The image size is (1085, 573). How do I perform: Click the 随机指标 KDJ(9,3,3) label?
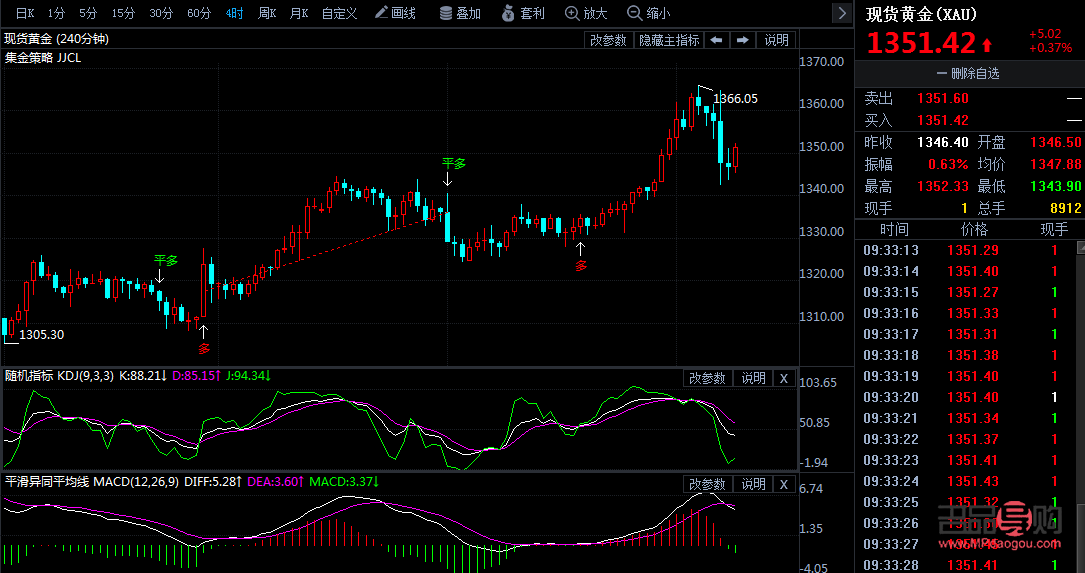click(x=60, y=376)
